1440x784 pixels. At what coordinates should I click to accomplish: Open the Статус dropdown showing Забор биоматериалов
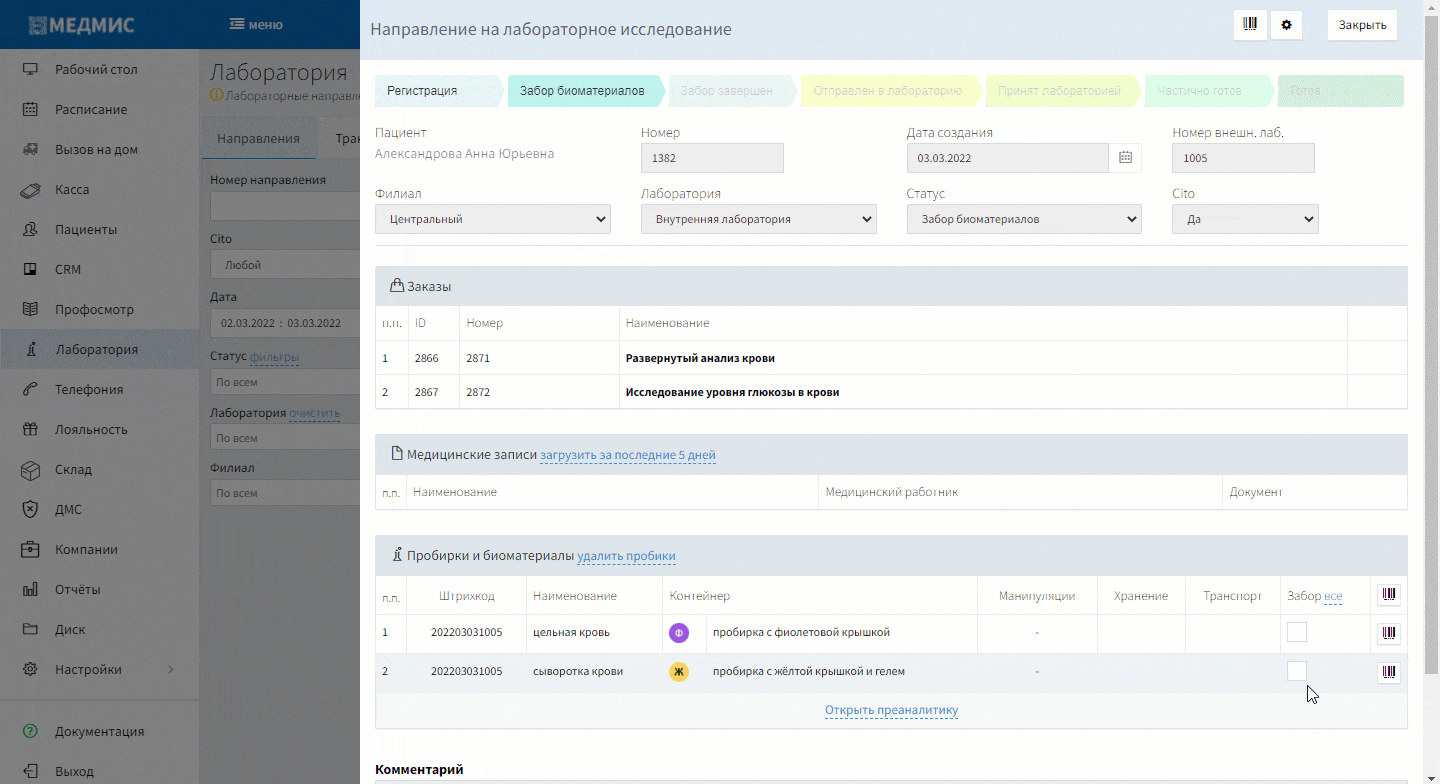point(1024,219)
